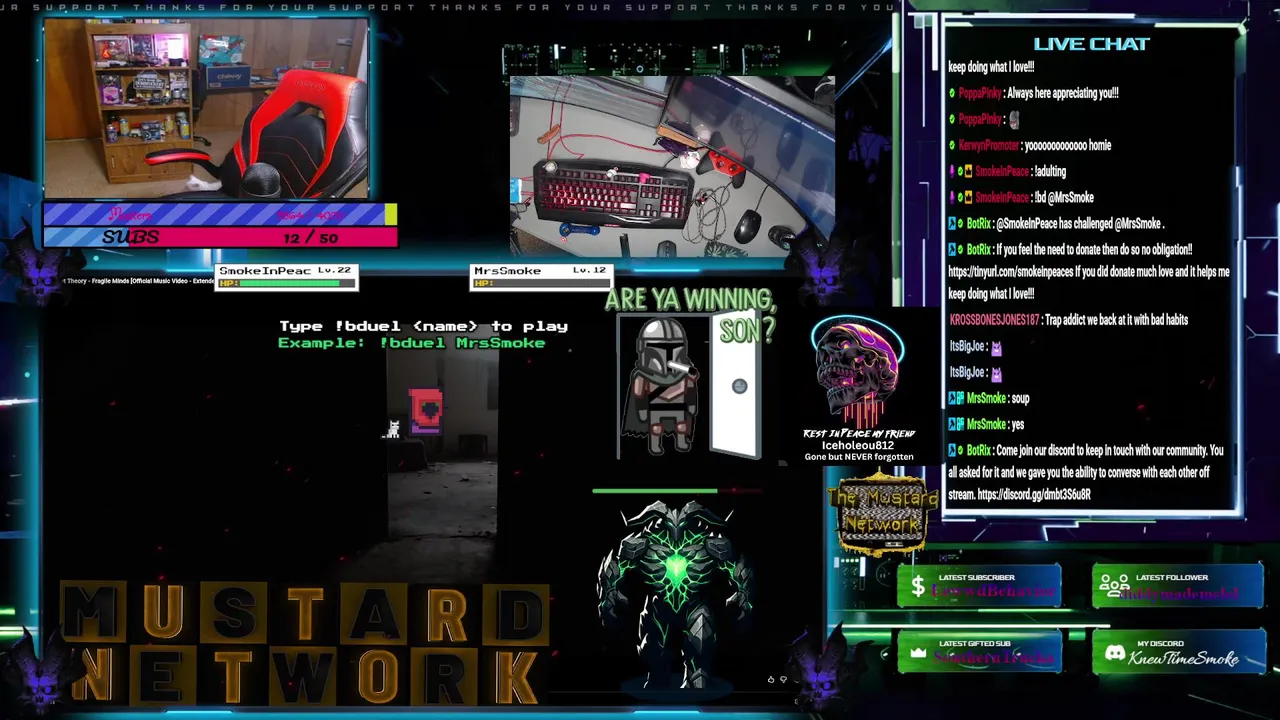1280x720 pixels.
Task: Click the latest gifted sub name SouthernTrucka
Action: (x=993, y=658)
